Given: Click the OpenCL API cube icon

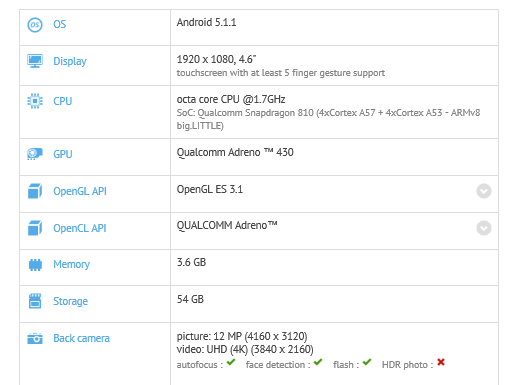Looking at the screenshot, I should (35, 228).
